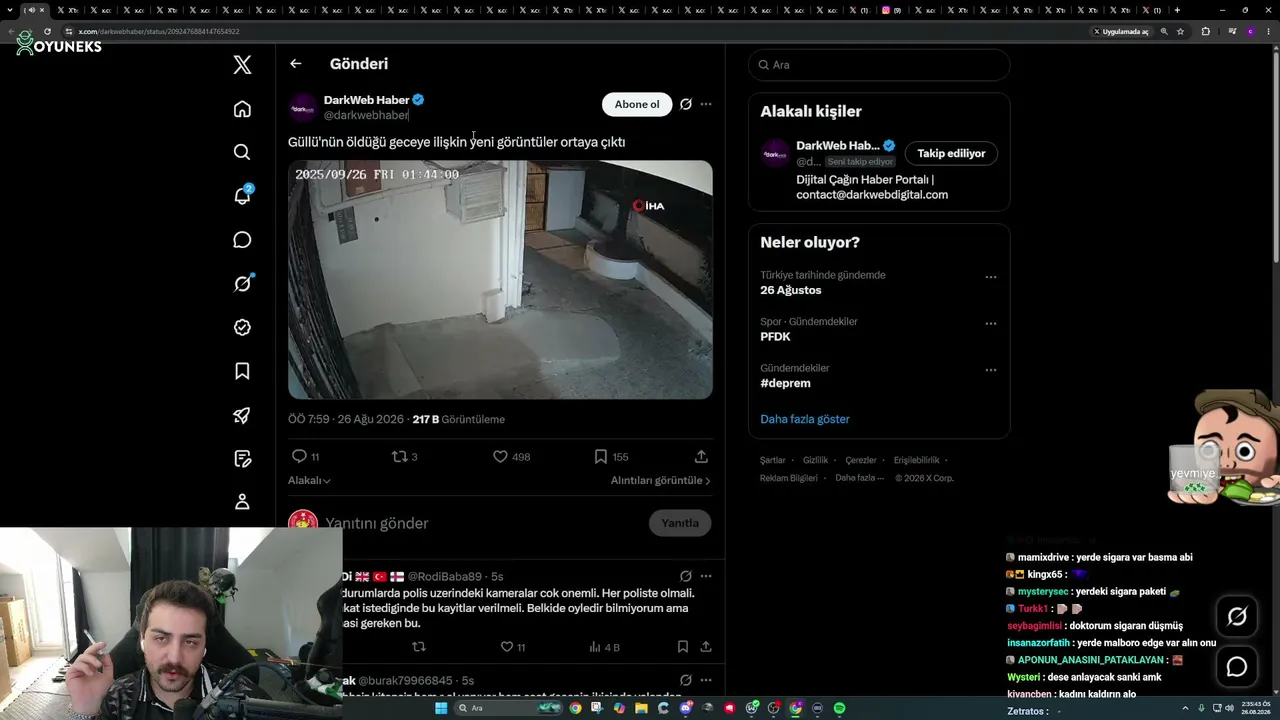Share the DarkWeb Haber post
This screenshot has width=1280, height=720.
(701, 456)
